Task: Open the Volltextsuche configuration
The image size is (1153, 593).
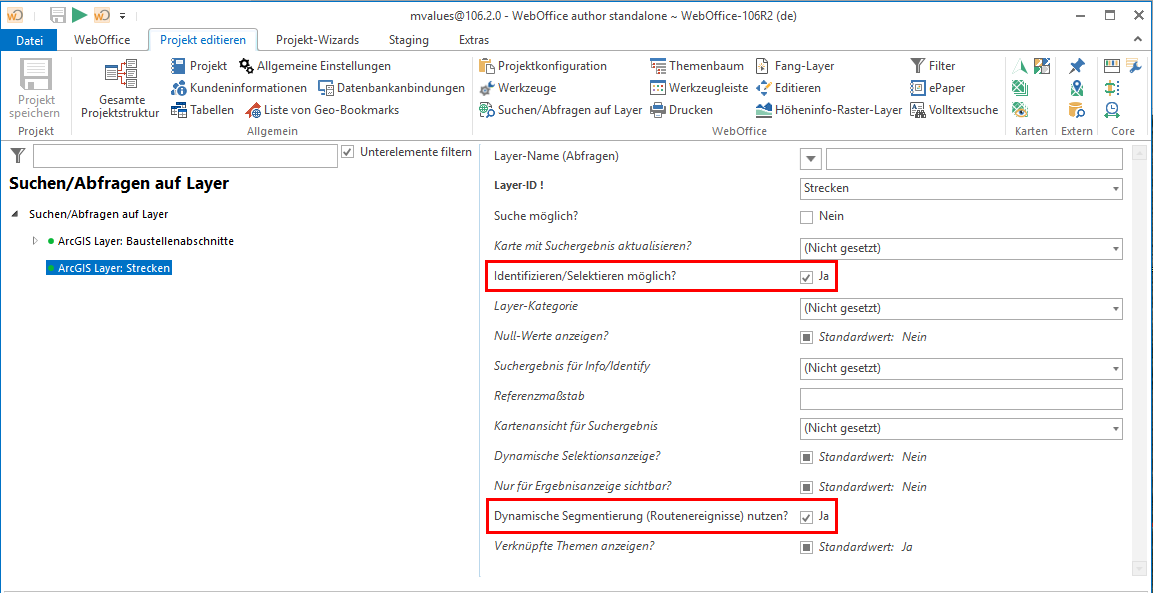Action: 942,109
